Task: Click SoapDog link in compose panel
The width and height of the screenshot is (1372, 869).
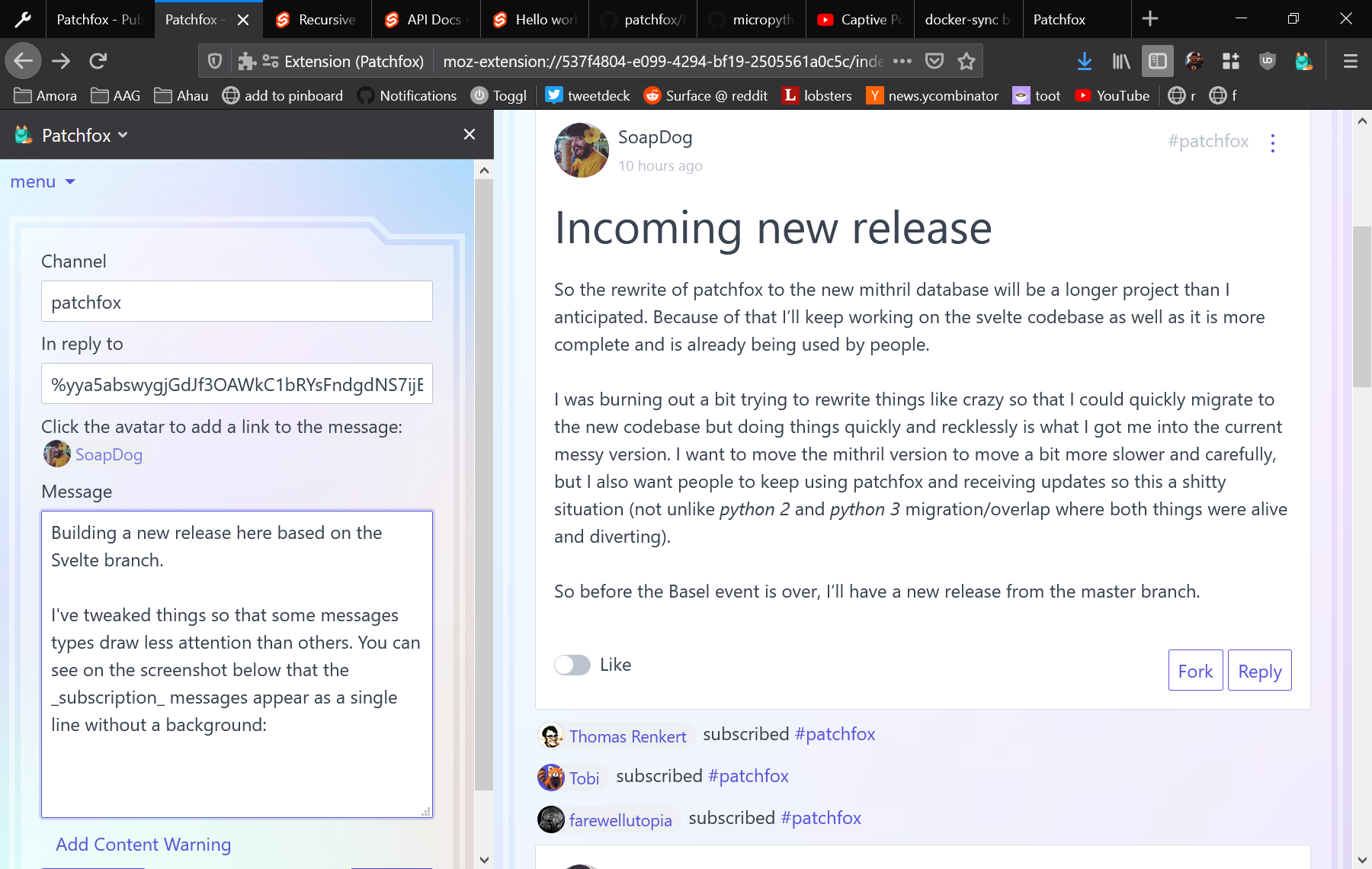Action: click(x=108, y=454)
